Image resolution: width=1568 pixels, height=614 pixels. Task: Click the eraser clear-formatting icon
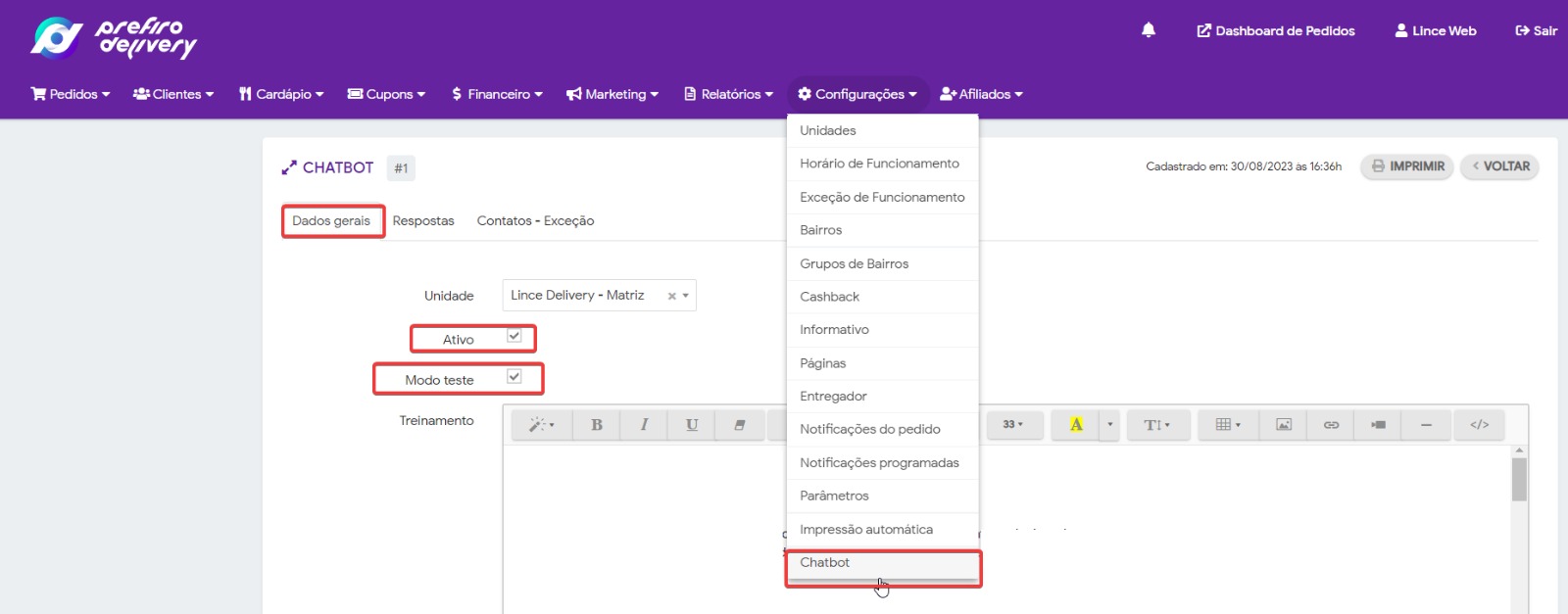pyautogui.click(x=740, y=425)
